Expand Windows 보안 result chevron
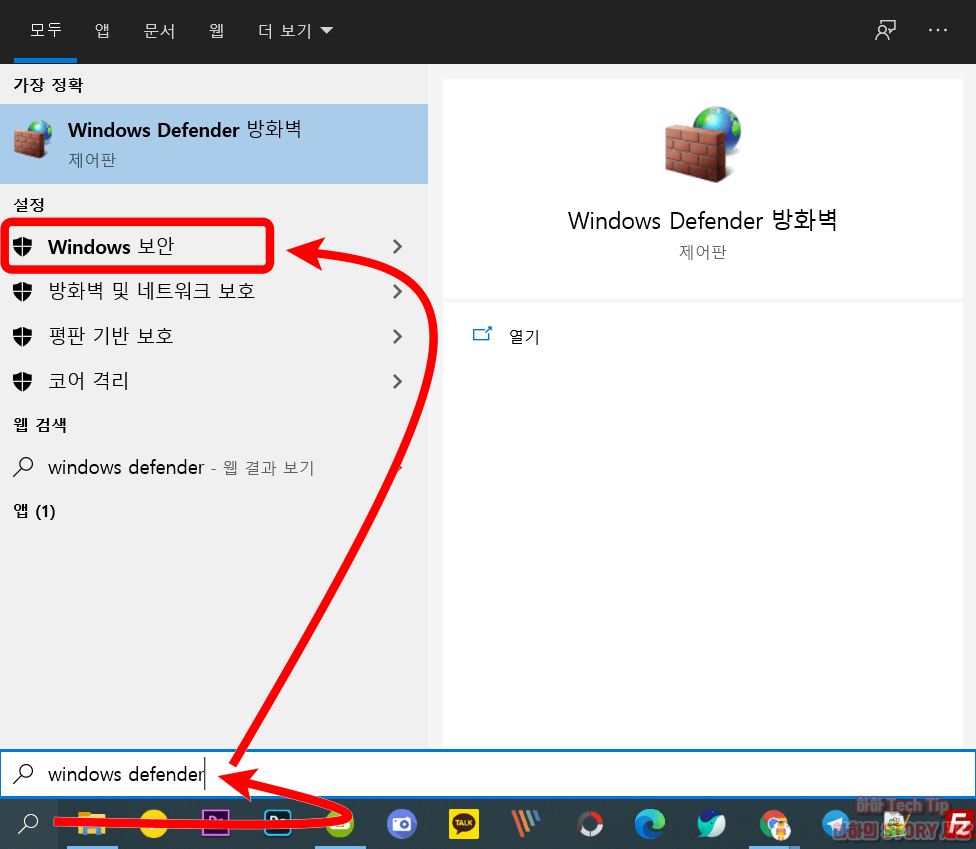The image size is (976, 849). click(x=398, y=246)
